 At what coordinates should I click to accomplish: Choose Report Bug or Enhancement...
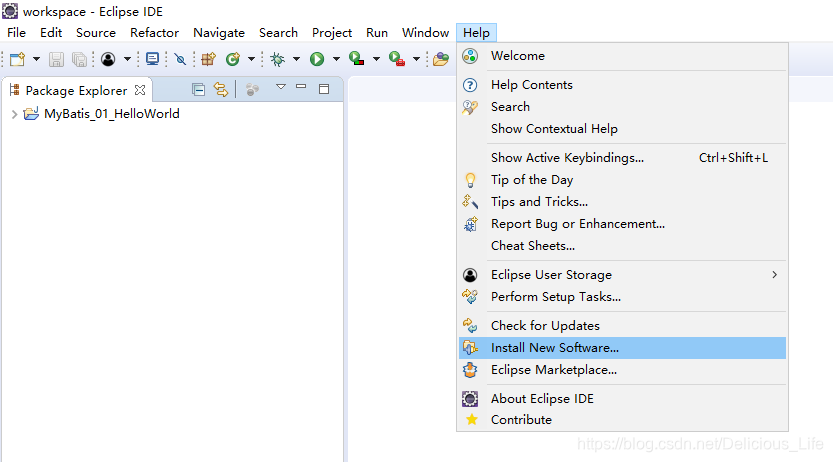(623, 224)
